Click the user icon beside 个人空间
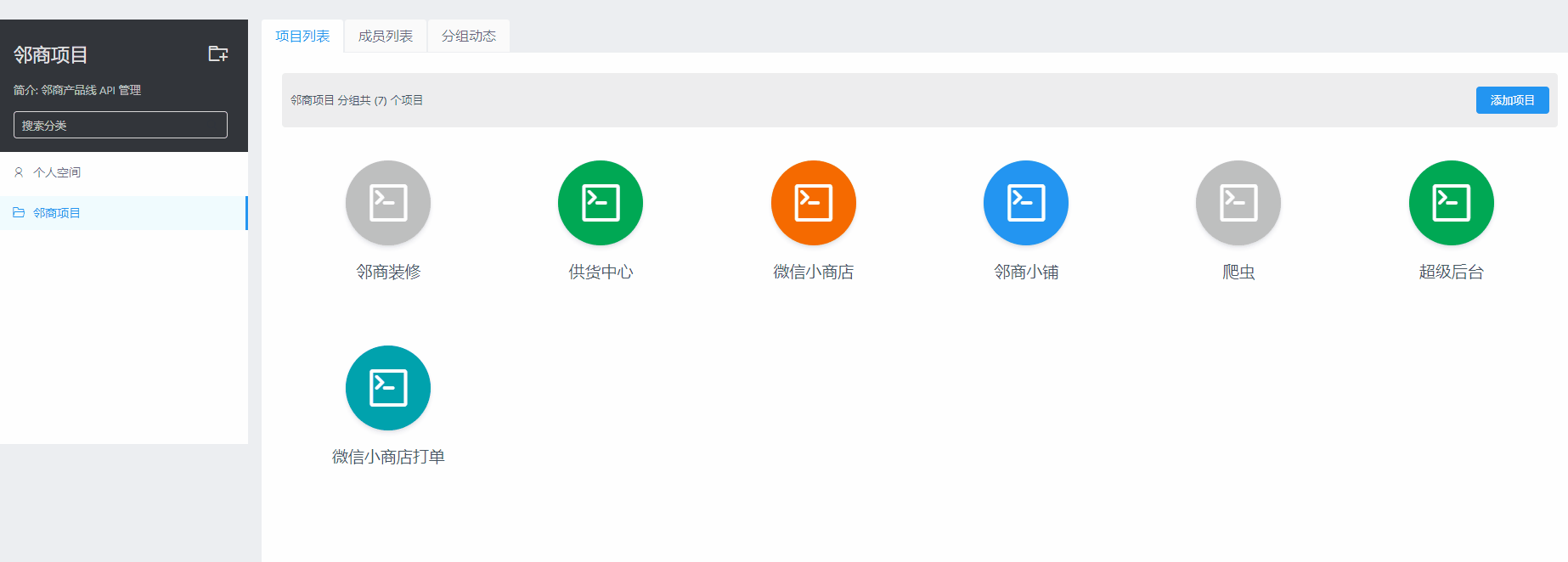 [19, 172]
